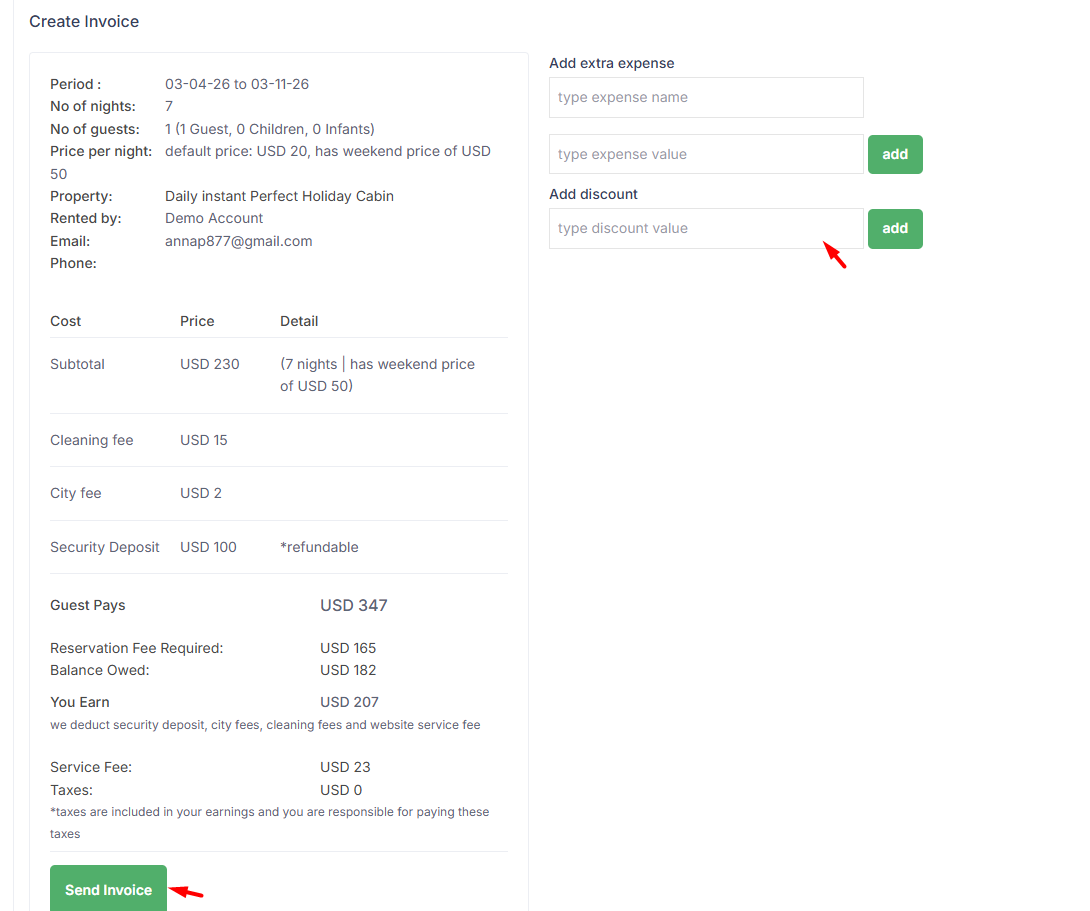Image resolution: width=1090 pixels, height=911 pixels.
Task: Click the Subtotal price USD 230
Action: coord(209,364)
